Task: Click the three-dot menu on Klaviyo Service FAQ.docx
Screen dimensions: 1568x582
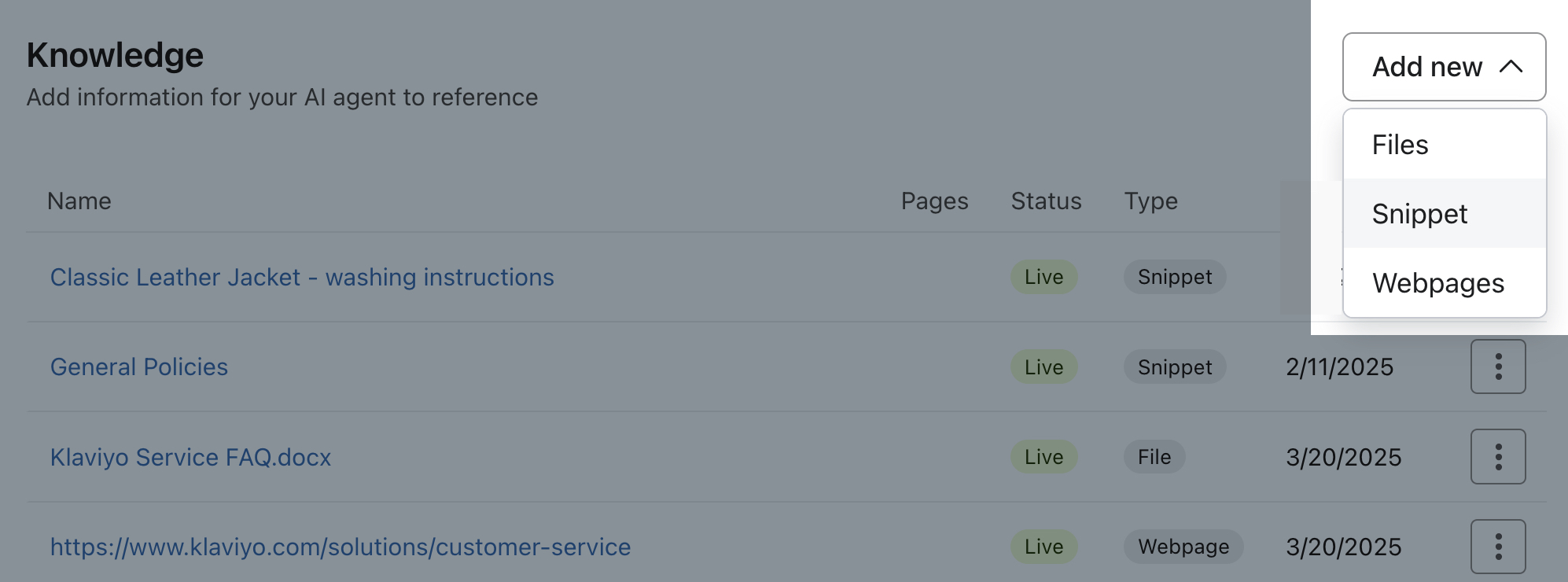Action: coord(1497,456)
